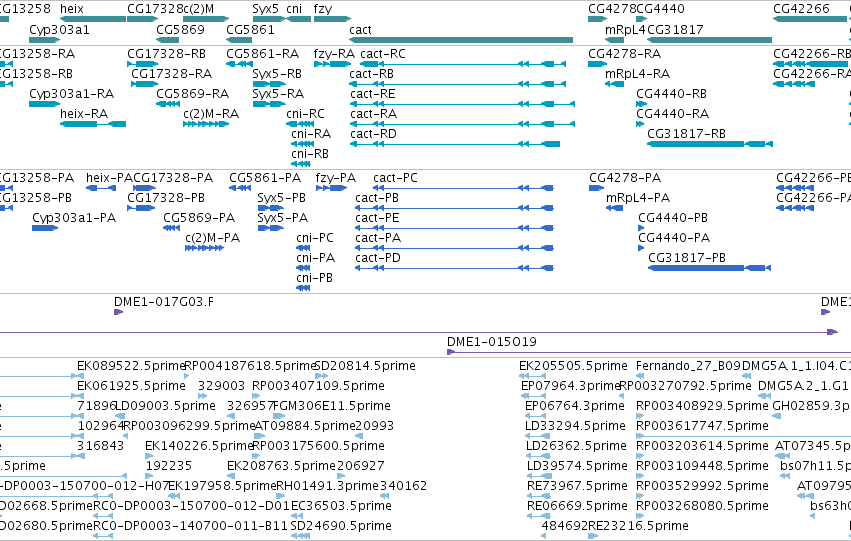Select the cact-PC protein label
851x541 pixels.
tap(396, 178)
